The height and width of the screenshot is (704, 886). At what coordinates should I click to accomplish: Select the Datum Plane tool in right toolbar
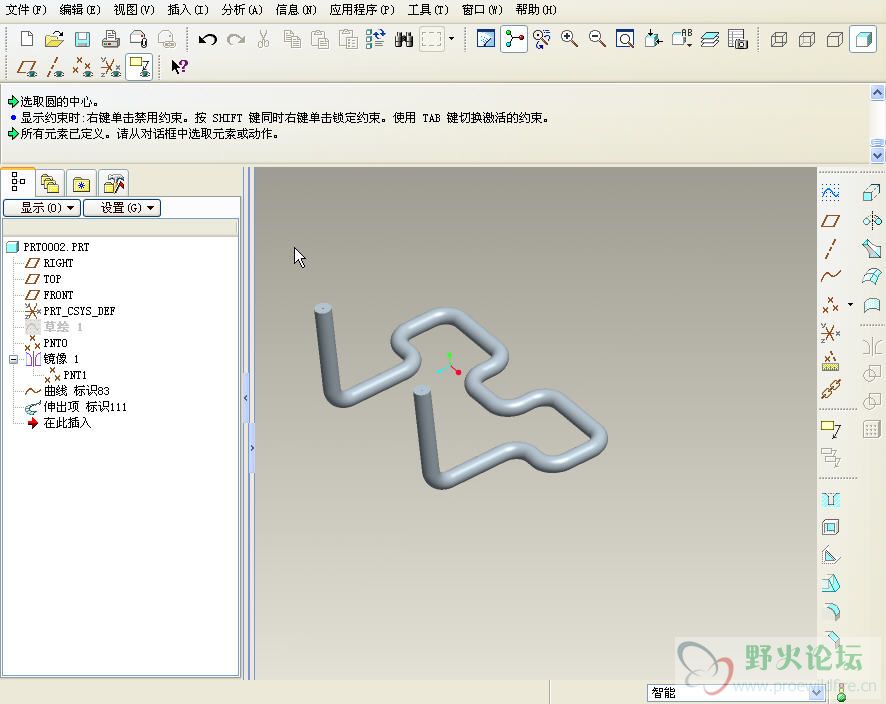[830, 221]
